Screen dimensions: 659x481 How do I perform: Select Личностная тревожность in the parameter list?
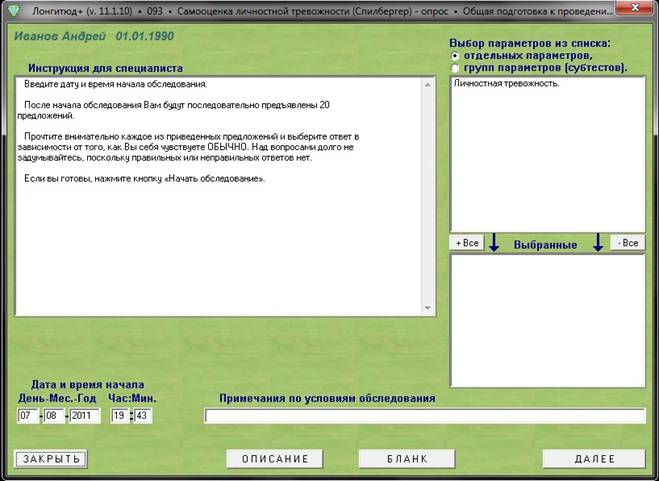pos(506,83)
